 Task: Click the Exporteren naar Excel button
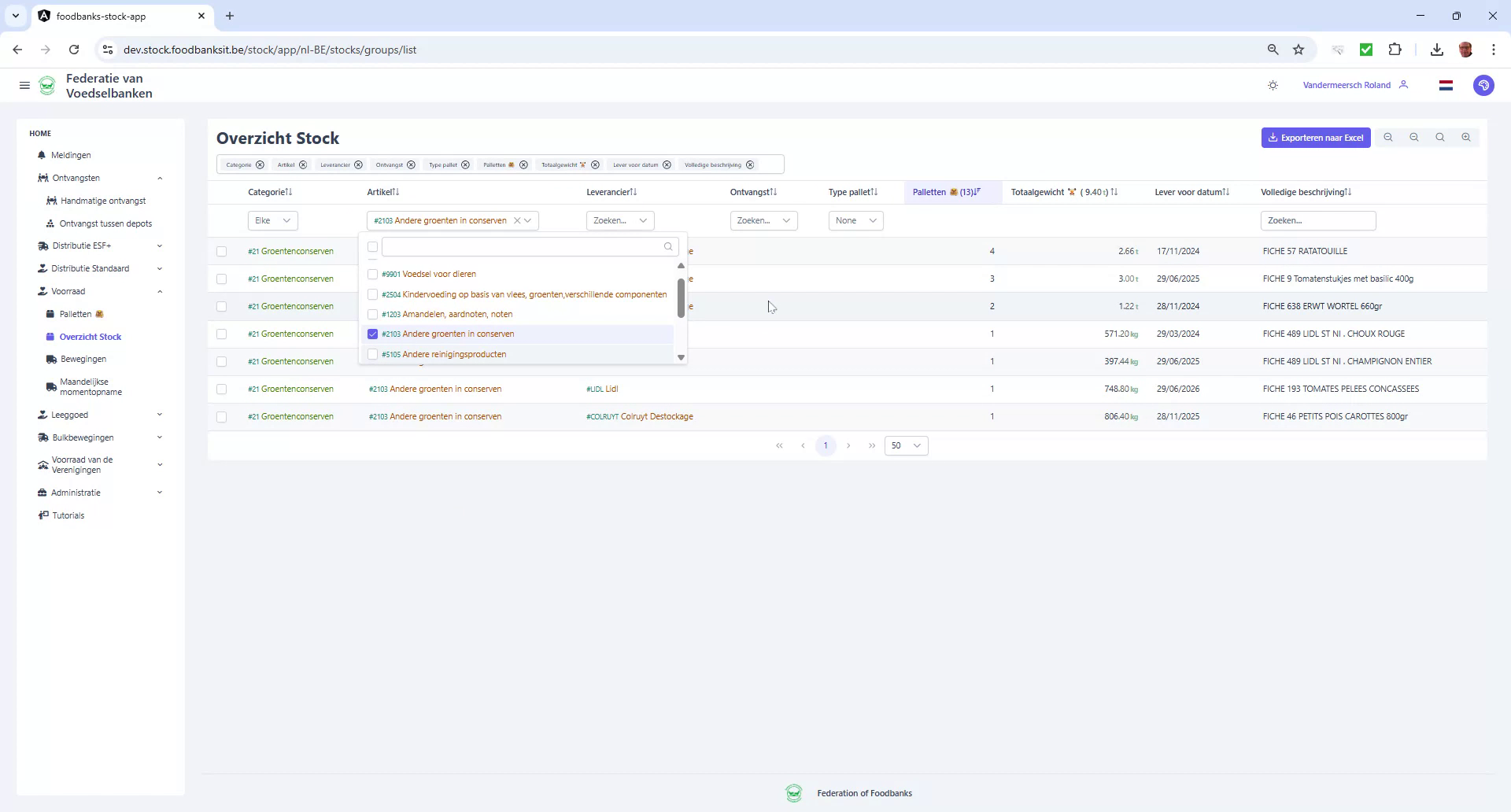pyautogui.click(x=1316, y=137)
